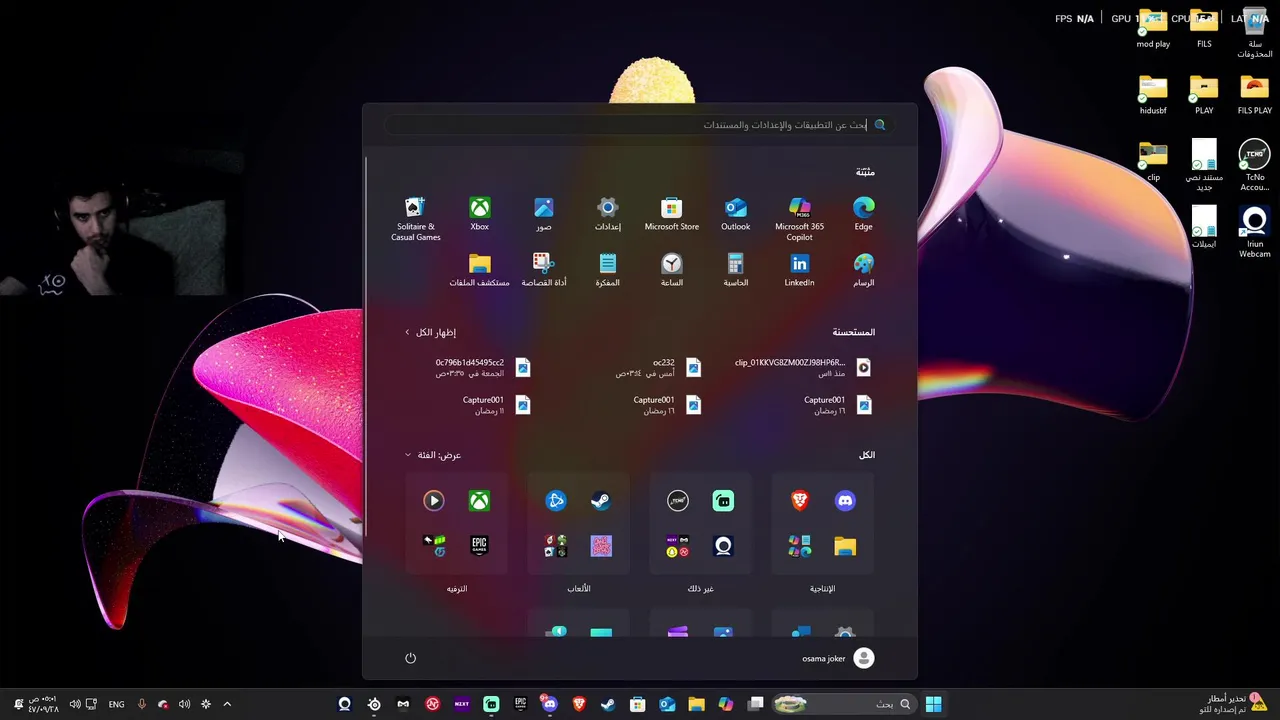Open recommended file 0c796b1d45495cc2
This screenshot has height=720, width=1280.
pos(483,368)
